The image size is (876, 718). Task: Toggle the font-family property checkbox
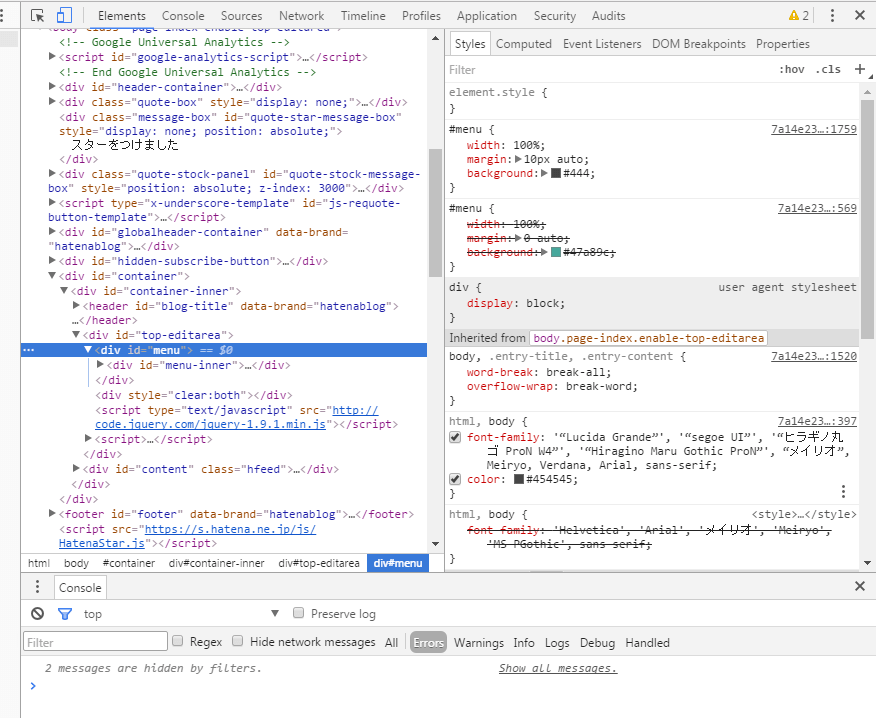(455, 437)
